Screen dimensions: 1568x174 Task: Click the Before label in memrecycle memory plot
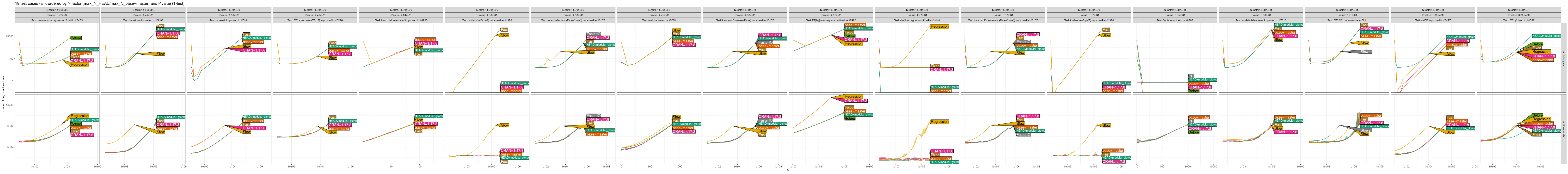[x=76, y=38]
